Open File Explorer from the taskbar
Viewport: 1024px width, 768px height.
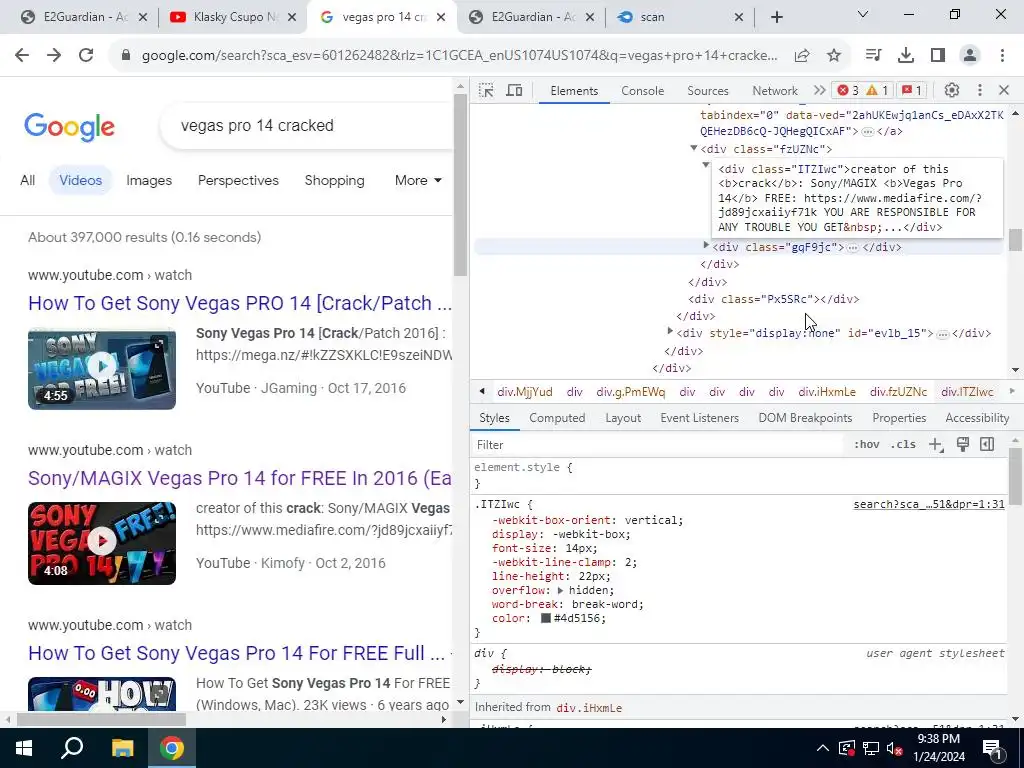[x=121, y=748]
